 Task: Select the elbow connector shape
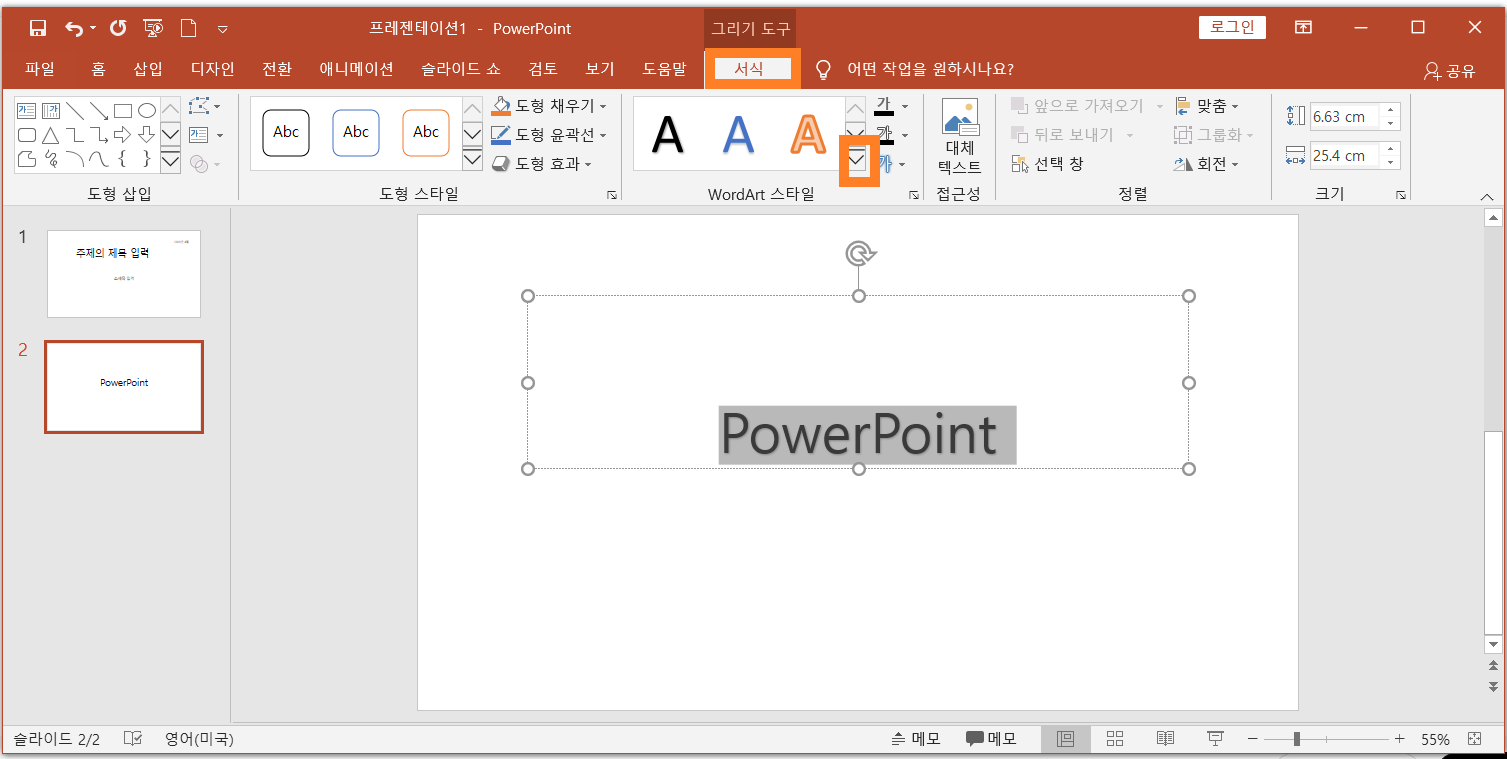pos(74,134)
